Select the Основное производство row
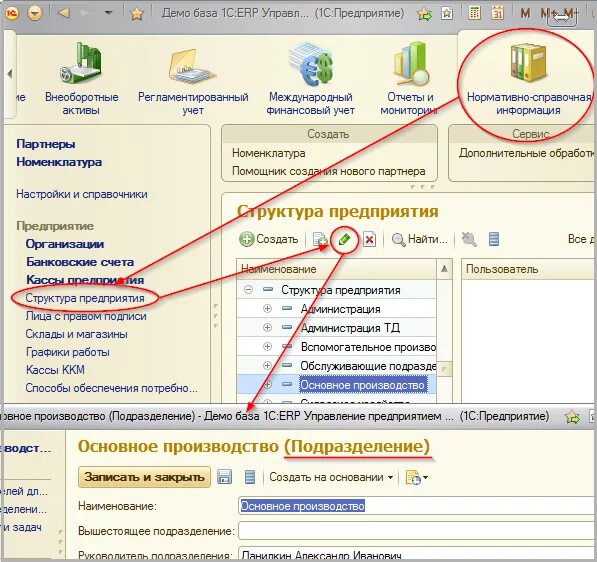 click(337, 385)
